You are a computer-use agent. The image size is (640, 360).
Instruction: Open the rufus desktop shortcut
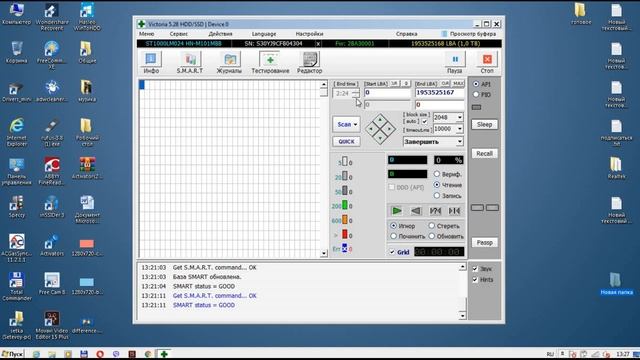[52, 132]
